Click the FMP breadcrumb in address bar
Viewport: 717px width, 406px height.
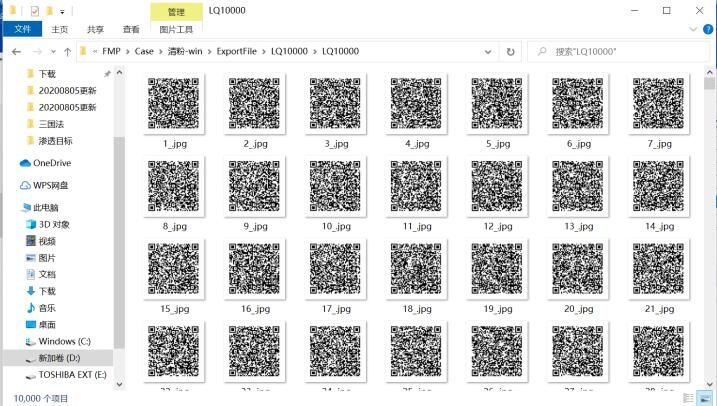click(x=111, y=51)
